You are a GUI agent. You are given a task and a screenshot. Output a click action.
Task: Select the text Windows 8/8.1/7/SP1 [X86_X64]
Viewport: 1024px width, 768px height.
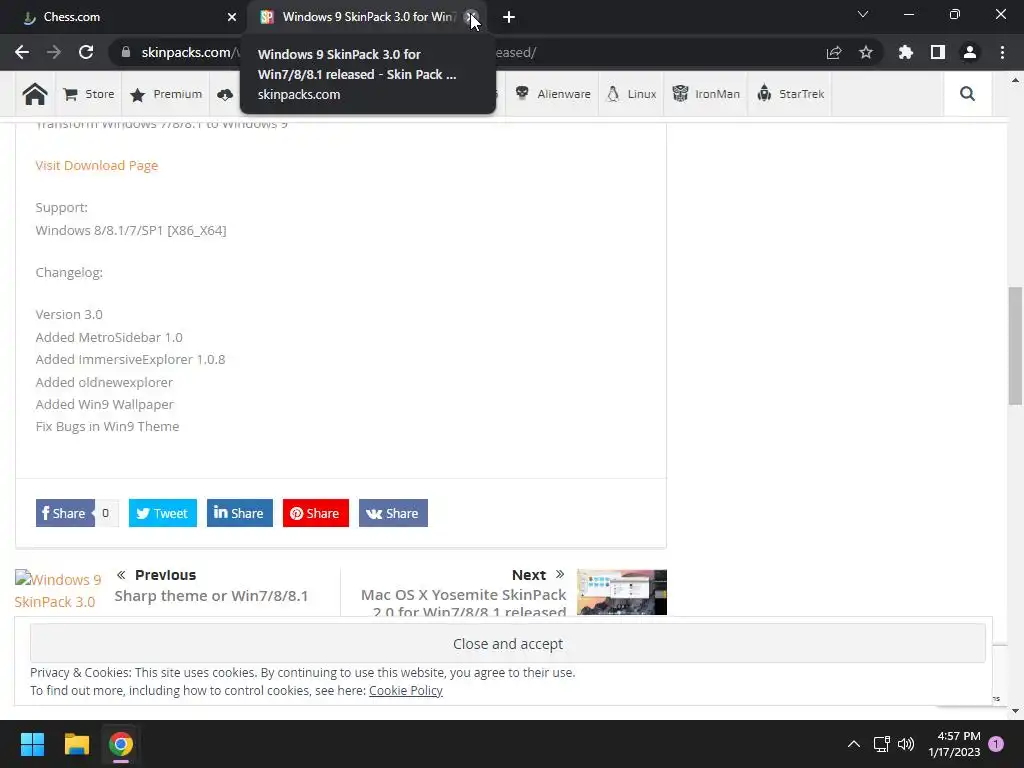tap(131, 231)
